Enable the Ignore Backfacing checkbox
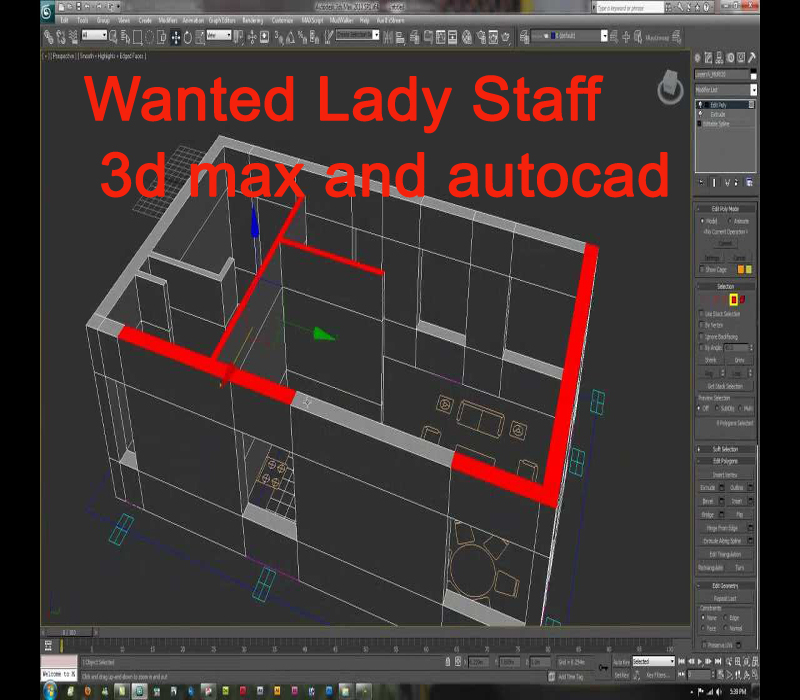The width and height of the screenshot is (800, 700). click(702, 337)
